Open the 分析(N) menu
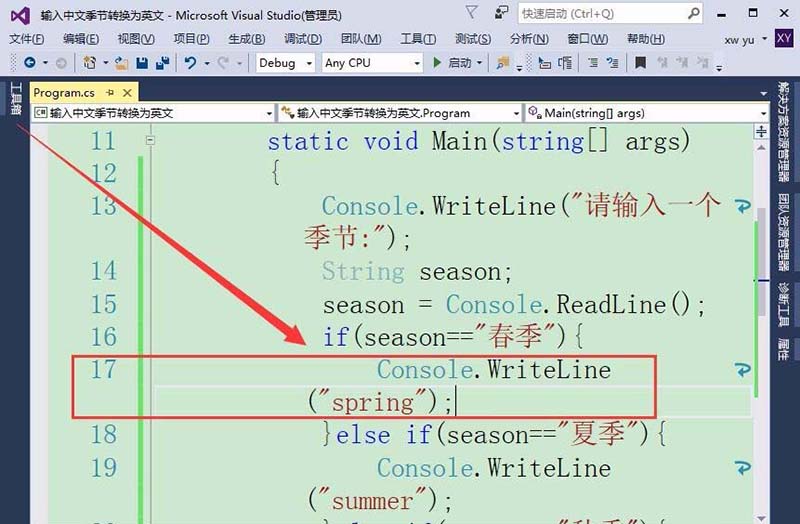Image resolution: width=800 pixels, height=524 pixels. pyautogui.click(x=529, y=39)
